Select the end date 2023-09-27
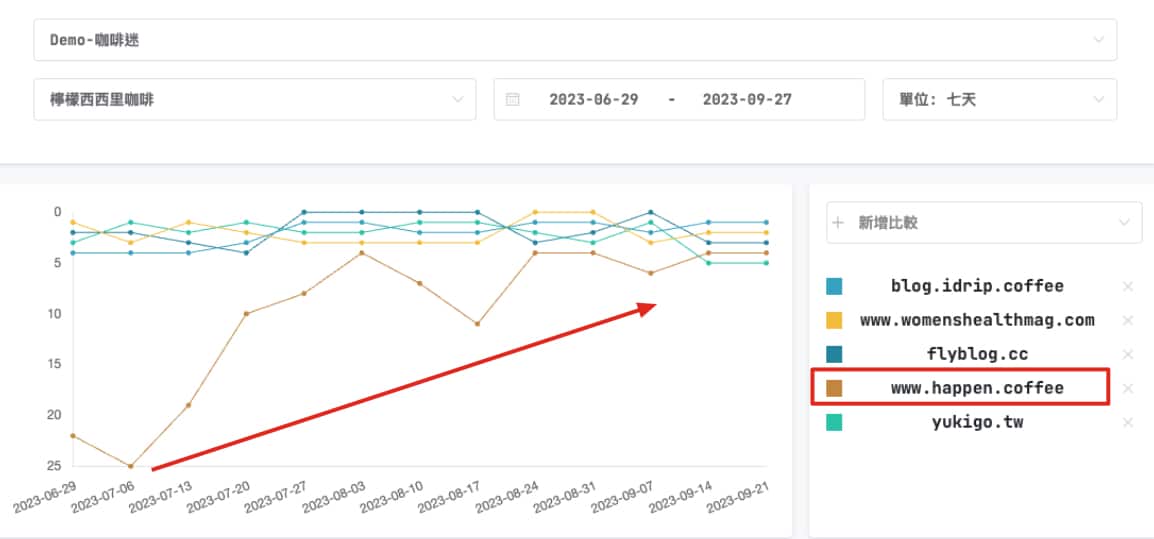1154x539 pixels. point(747,100)
